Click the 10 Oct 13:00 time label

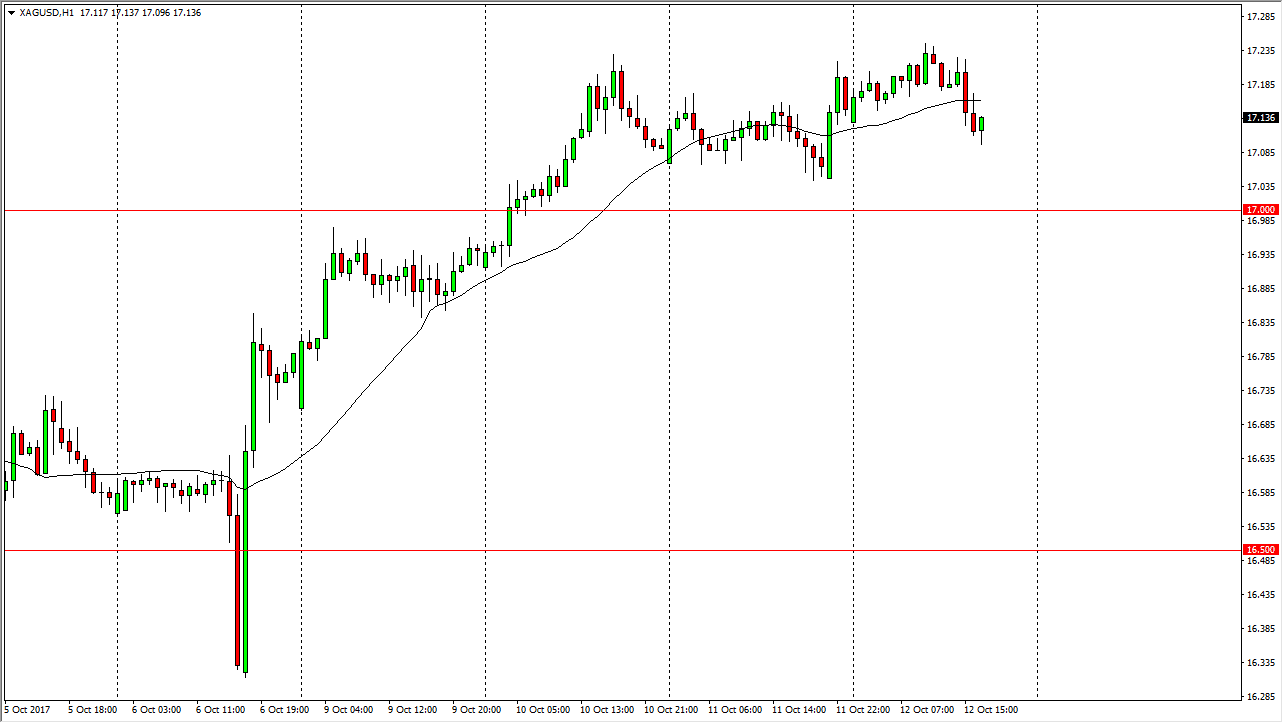[x=607, y=710]
